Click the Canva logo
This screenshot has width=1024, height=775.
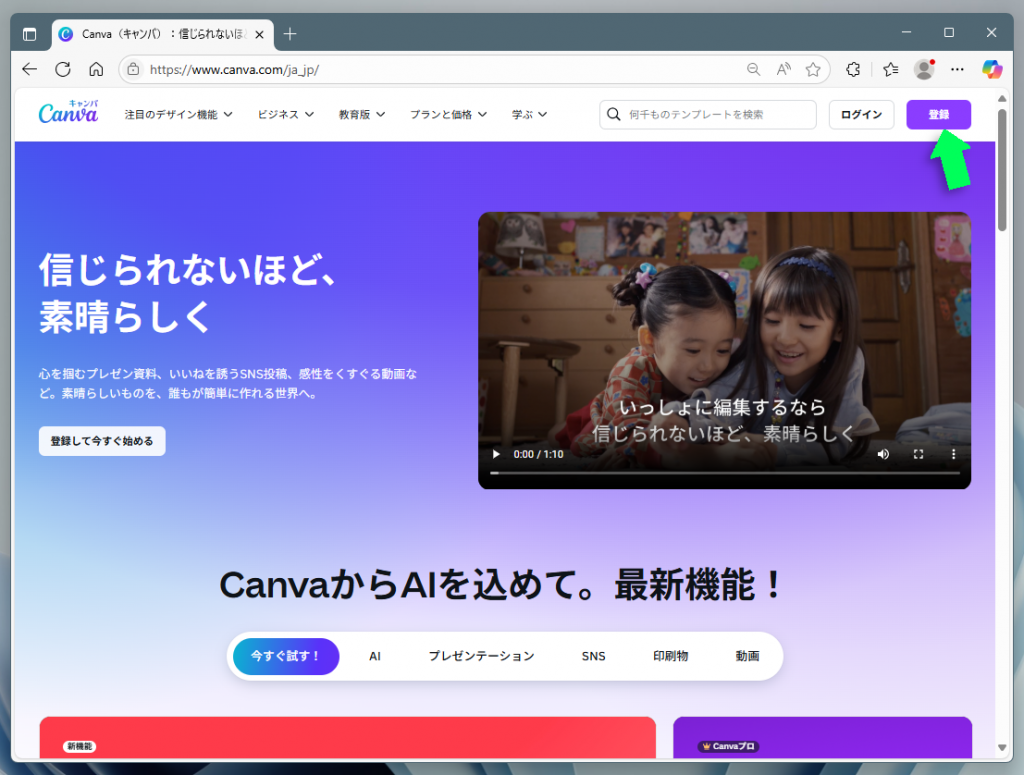[x=67, y=113]
